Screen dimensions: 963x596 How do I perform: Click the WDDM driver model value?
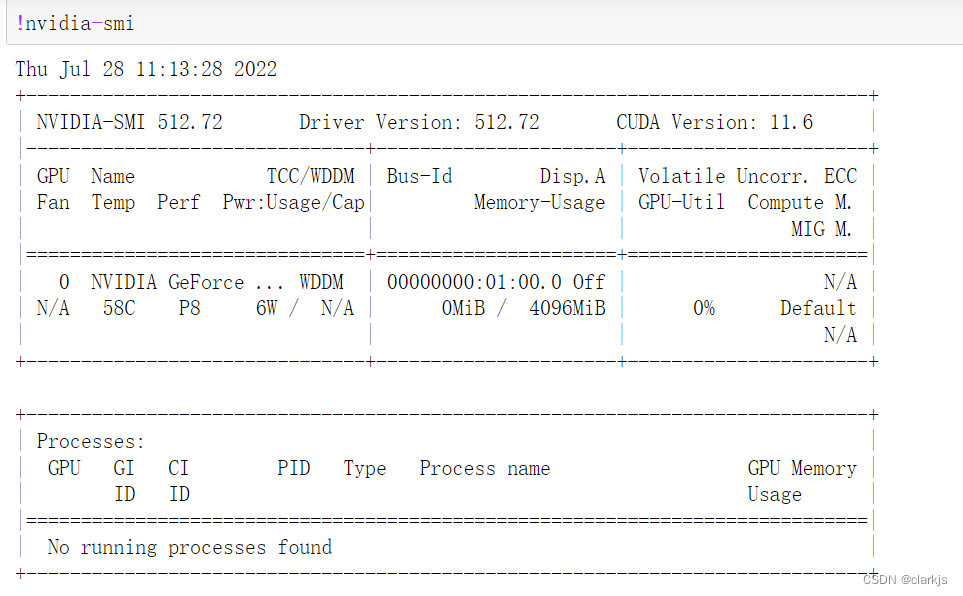coord(321,282)
